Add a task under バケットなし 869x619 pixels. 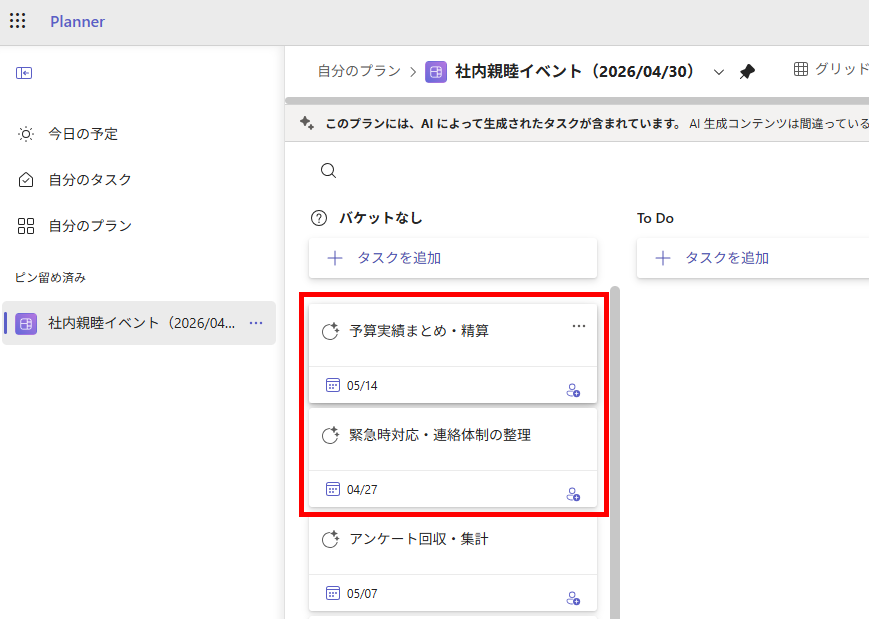(453, 258)
